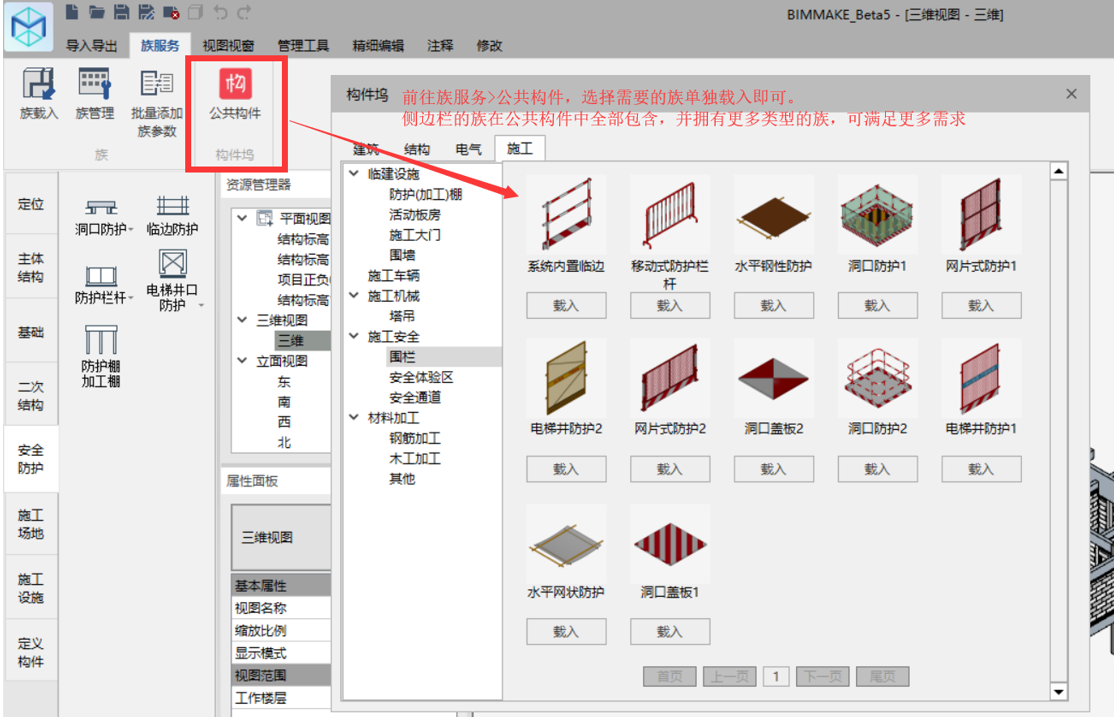Click the undo arrow in quick toolbar

tap(220, 12)
